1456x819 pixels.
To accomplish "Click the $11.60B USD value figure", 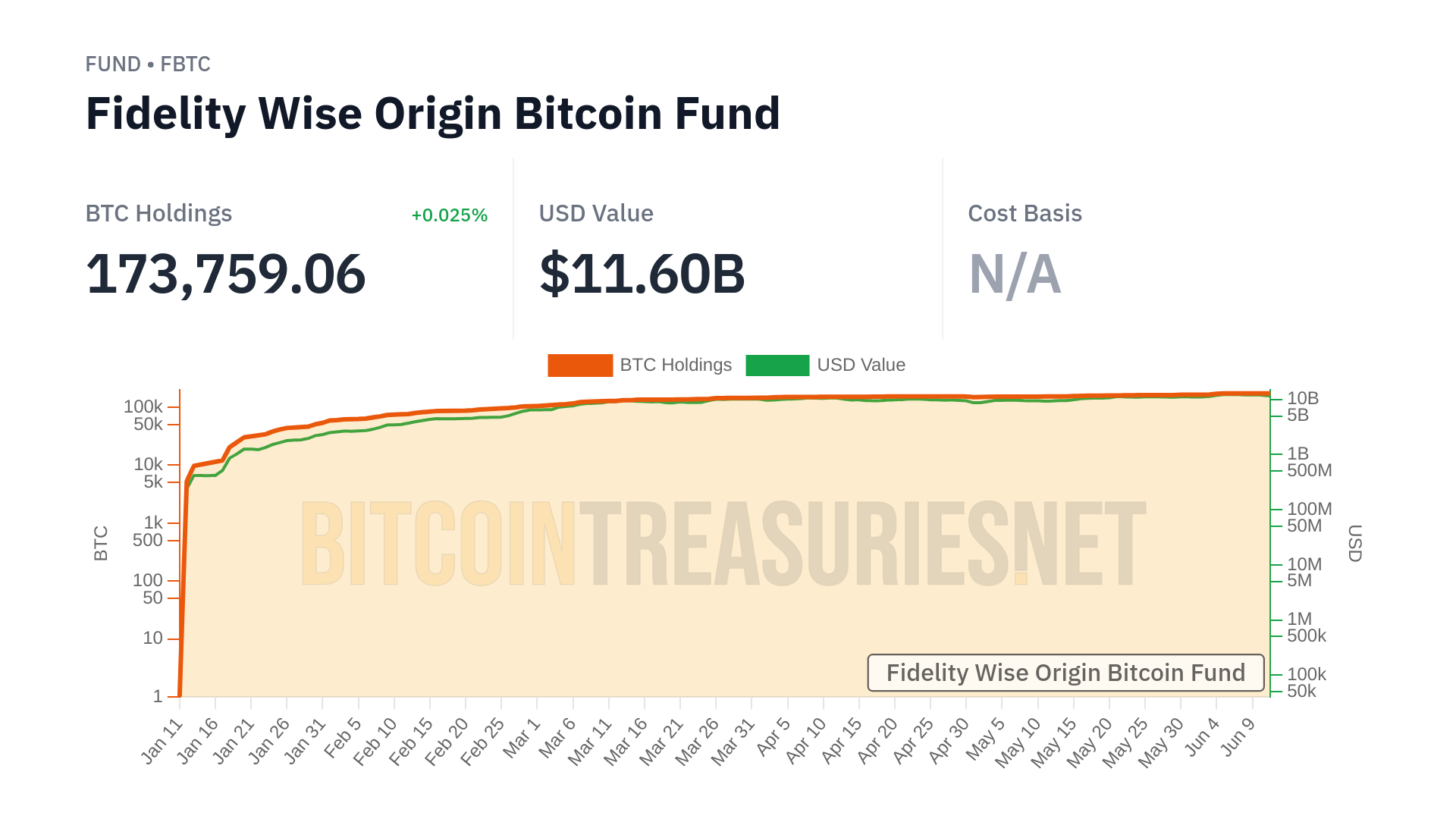I will tap(642, 274).
